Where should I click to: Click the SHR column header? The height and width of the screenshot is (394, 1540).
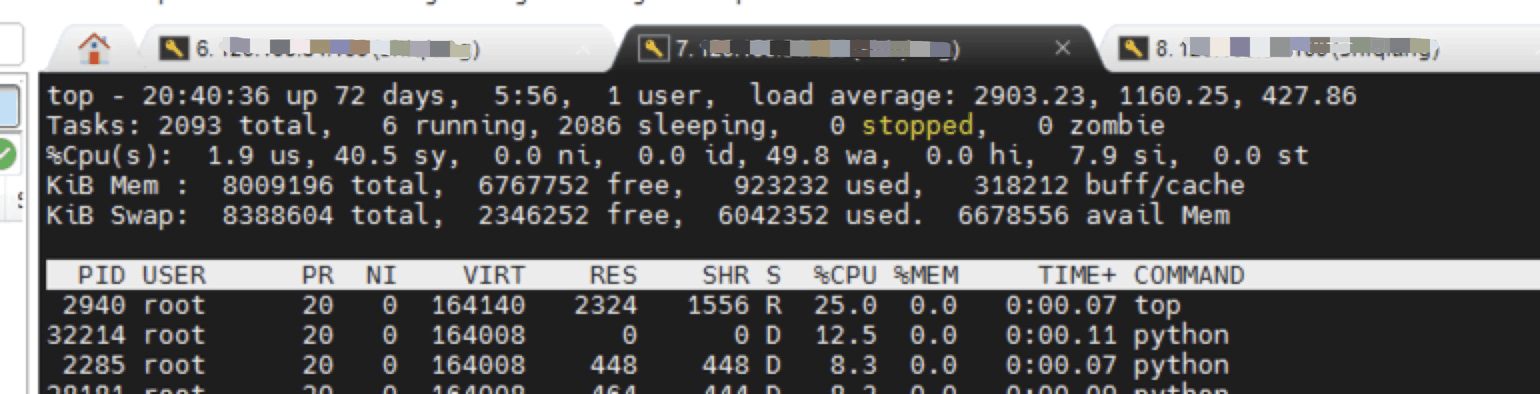[x=725, y=275]
